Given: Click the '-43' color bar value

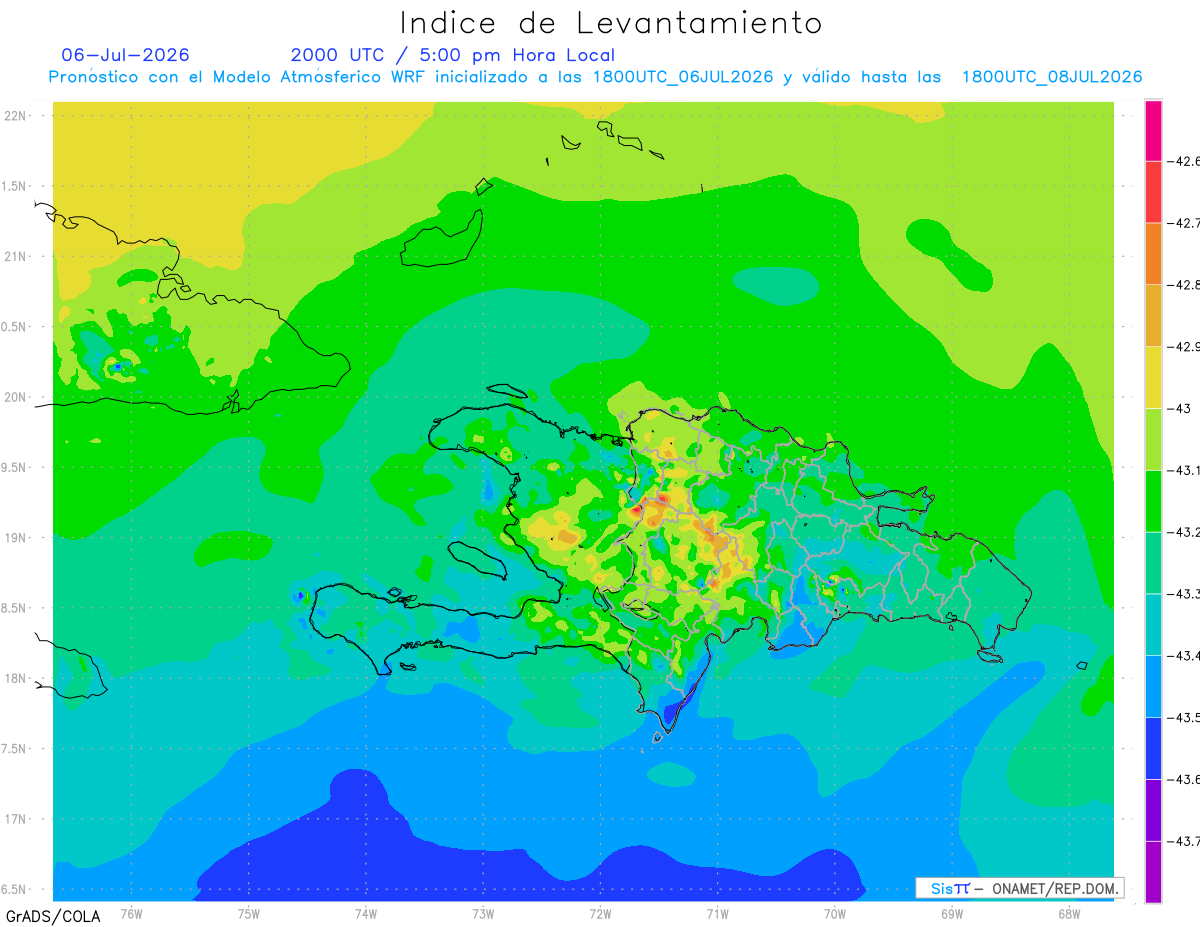Looking at the screenshot, I should click(x=1180, y=409).
